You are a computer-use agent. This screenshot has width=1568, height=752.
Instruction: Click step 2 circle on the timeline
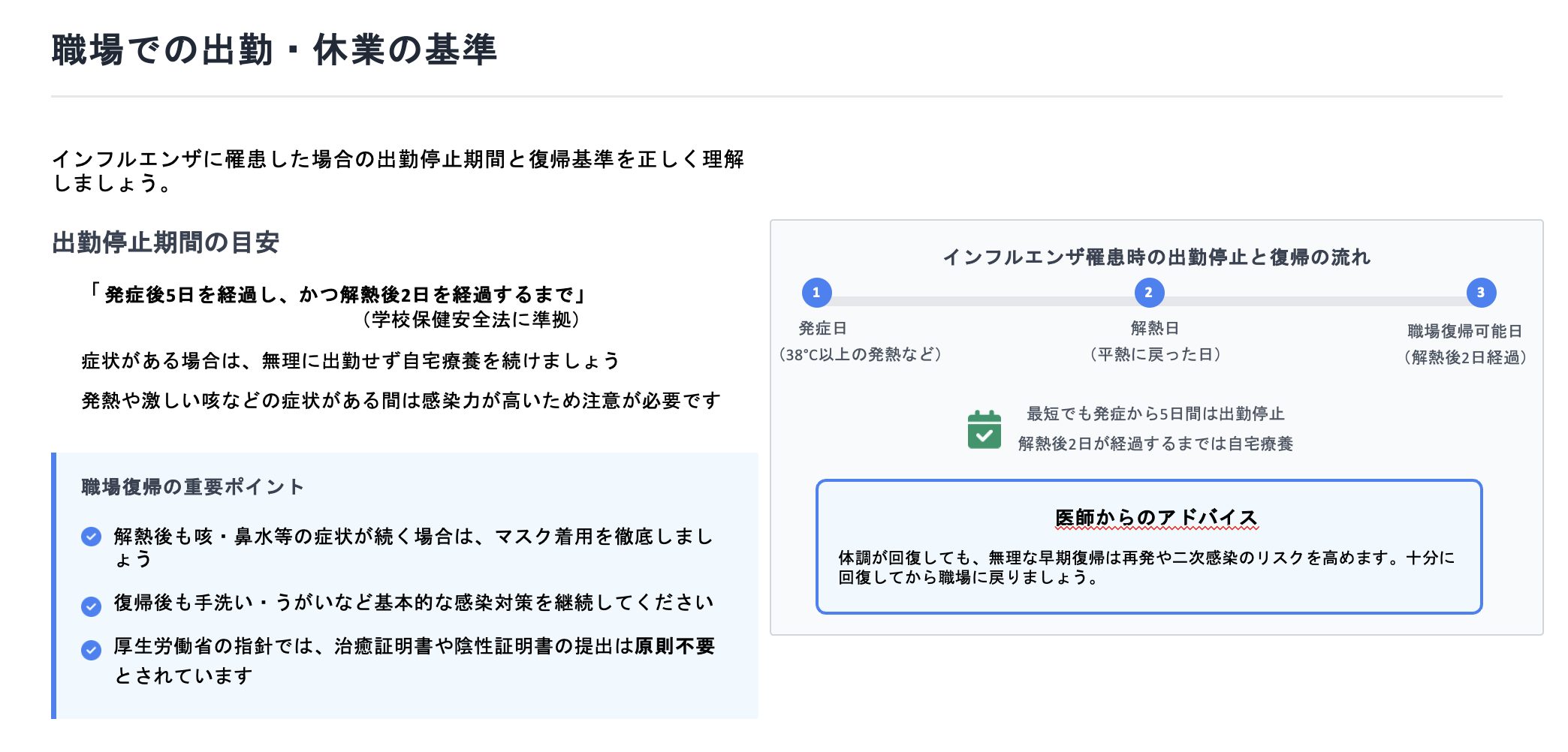pyautogui.click(x=1148, y=293)
